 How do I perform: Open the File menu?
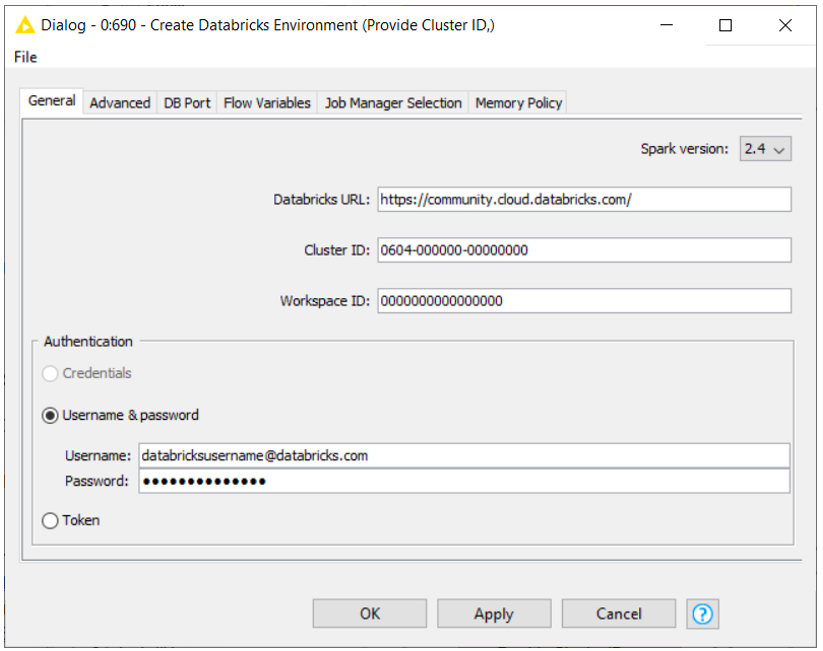(x=25, y=57)
